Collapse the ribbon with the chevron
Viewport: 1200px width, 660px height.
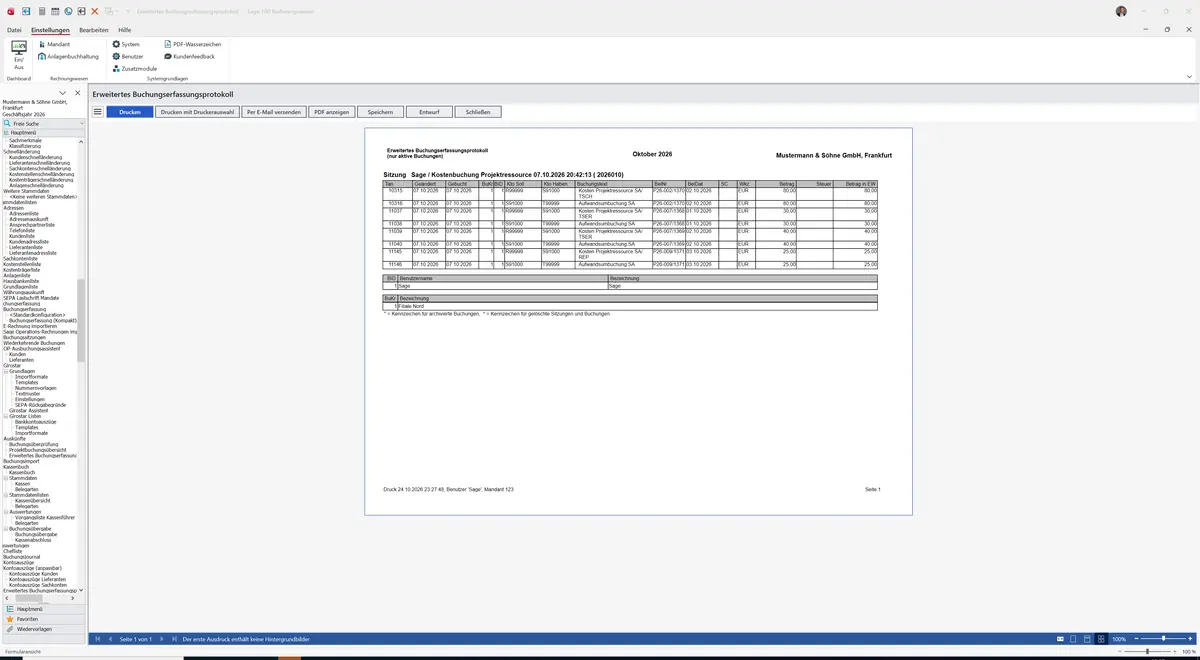[x=1189, y=76]
